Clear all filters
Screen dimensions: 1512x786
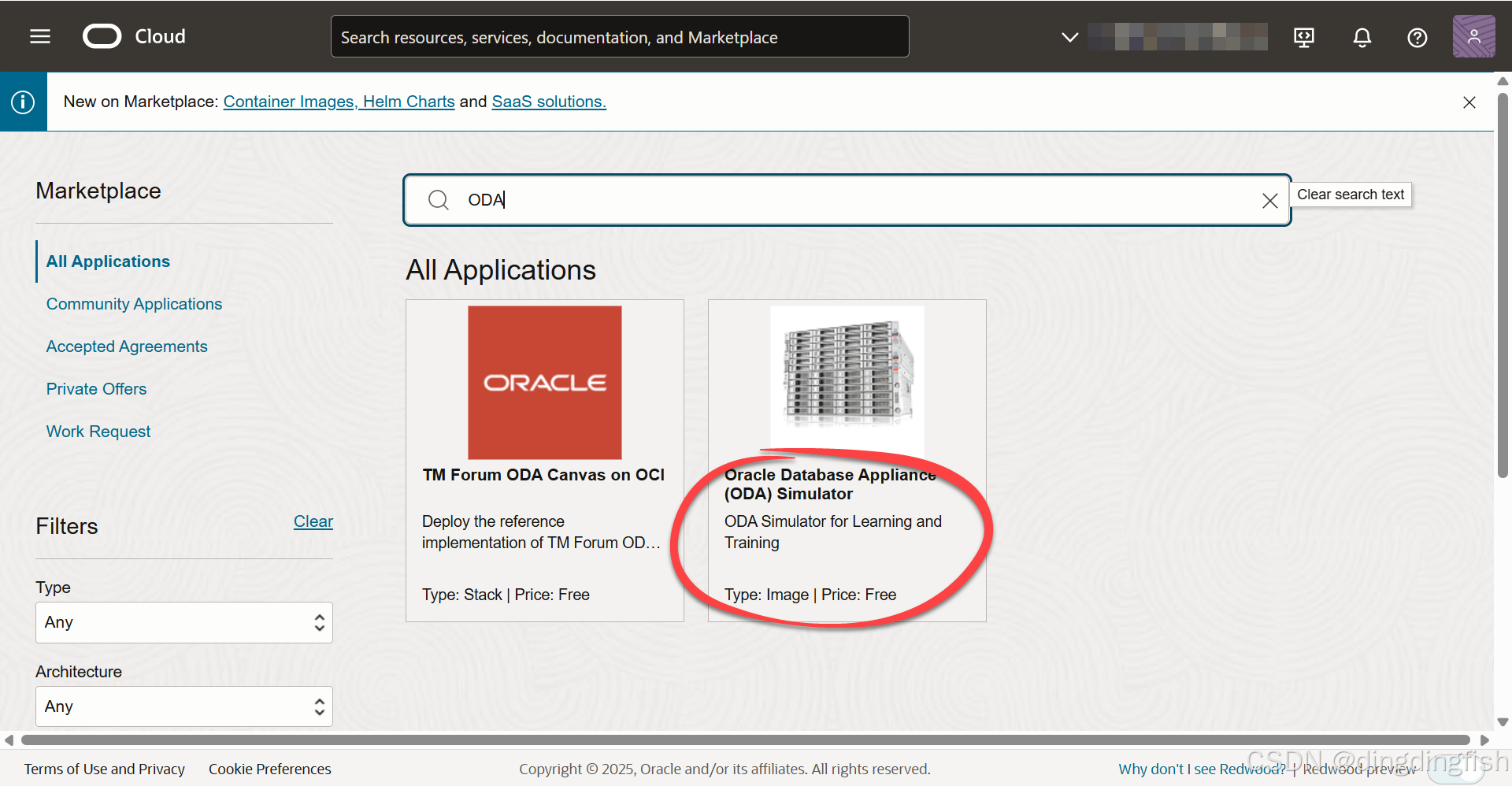(313, 521)
